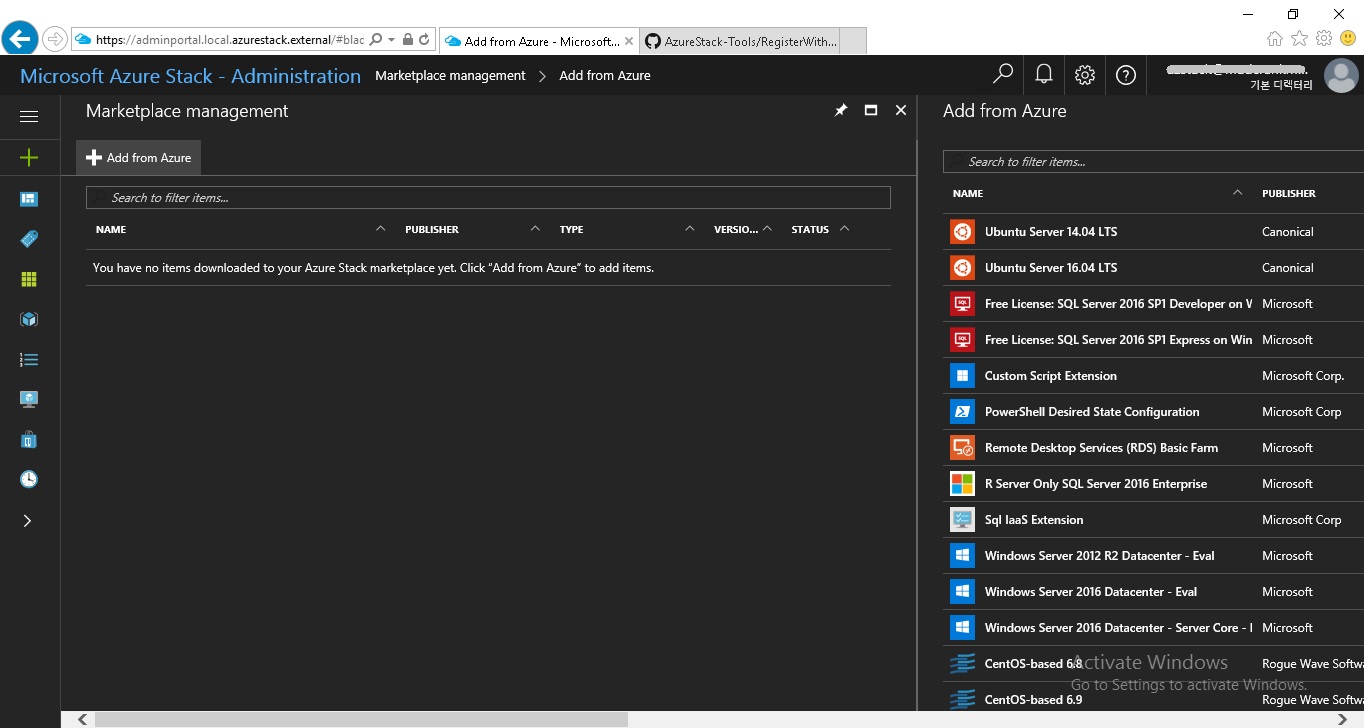Click the green plus New icon in the sidebar
1364x728 pixels.
click(x=29, y=157)
